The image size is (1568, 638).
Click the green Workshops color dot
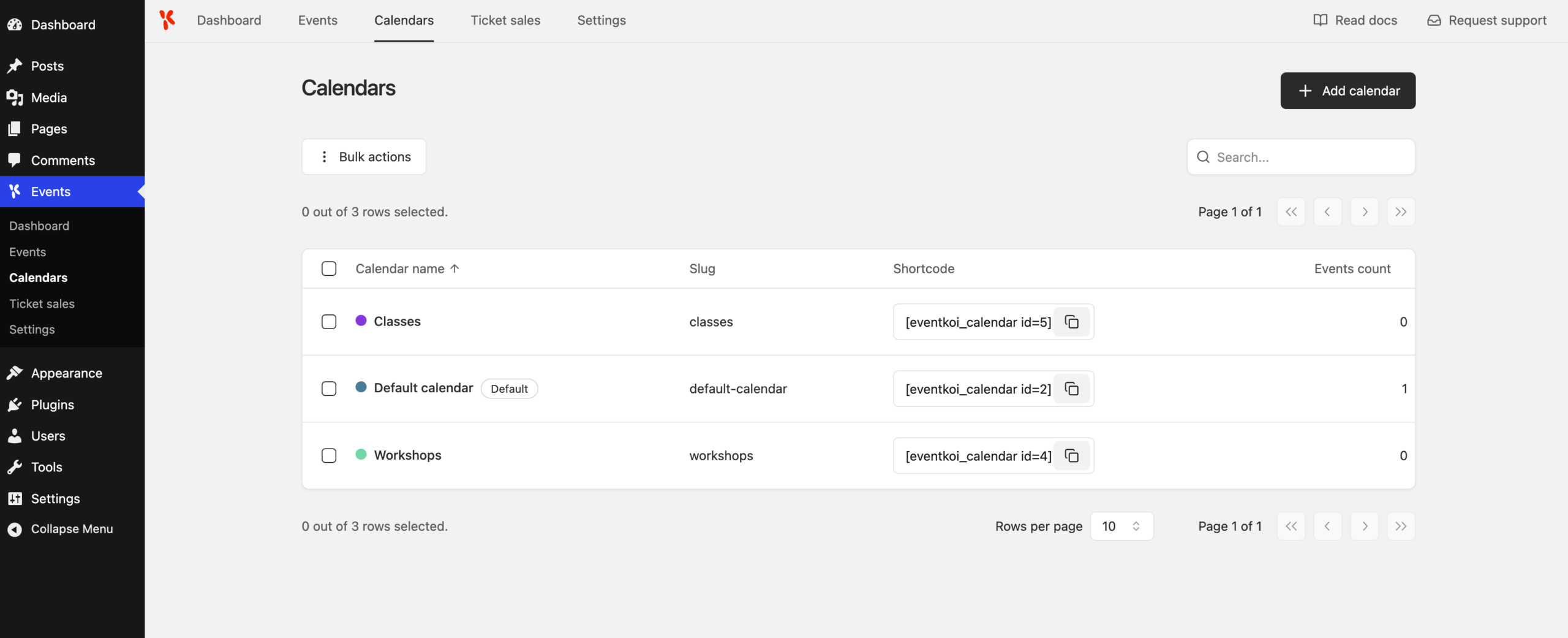click(x=361, y=454)
